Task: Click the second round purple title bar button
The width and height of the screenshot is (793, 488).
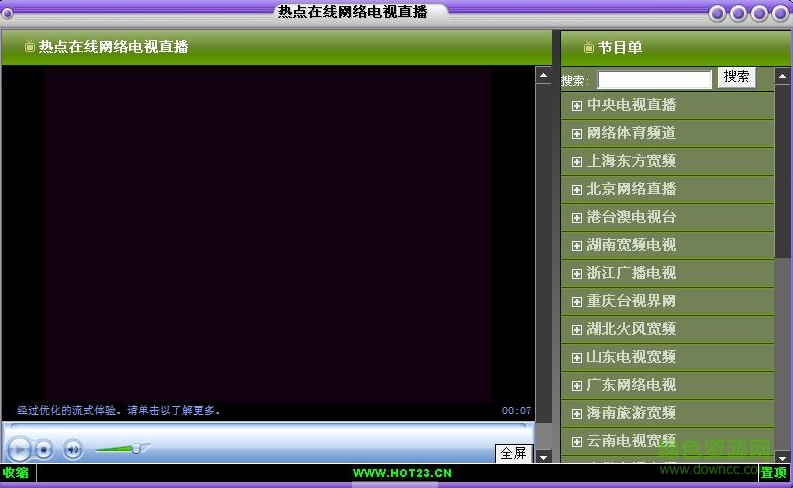Action: 738,13
